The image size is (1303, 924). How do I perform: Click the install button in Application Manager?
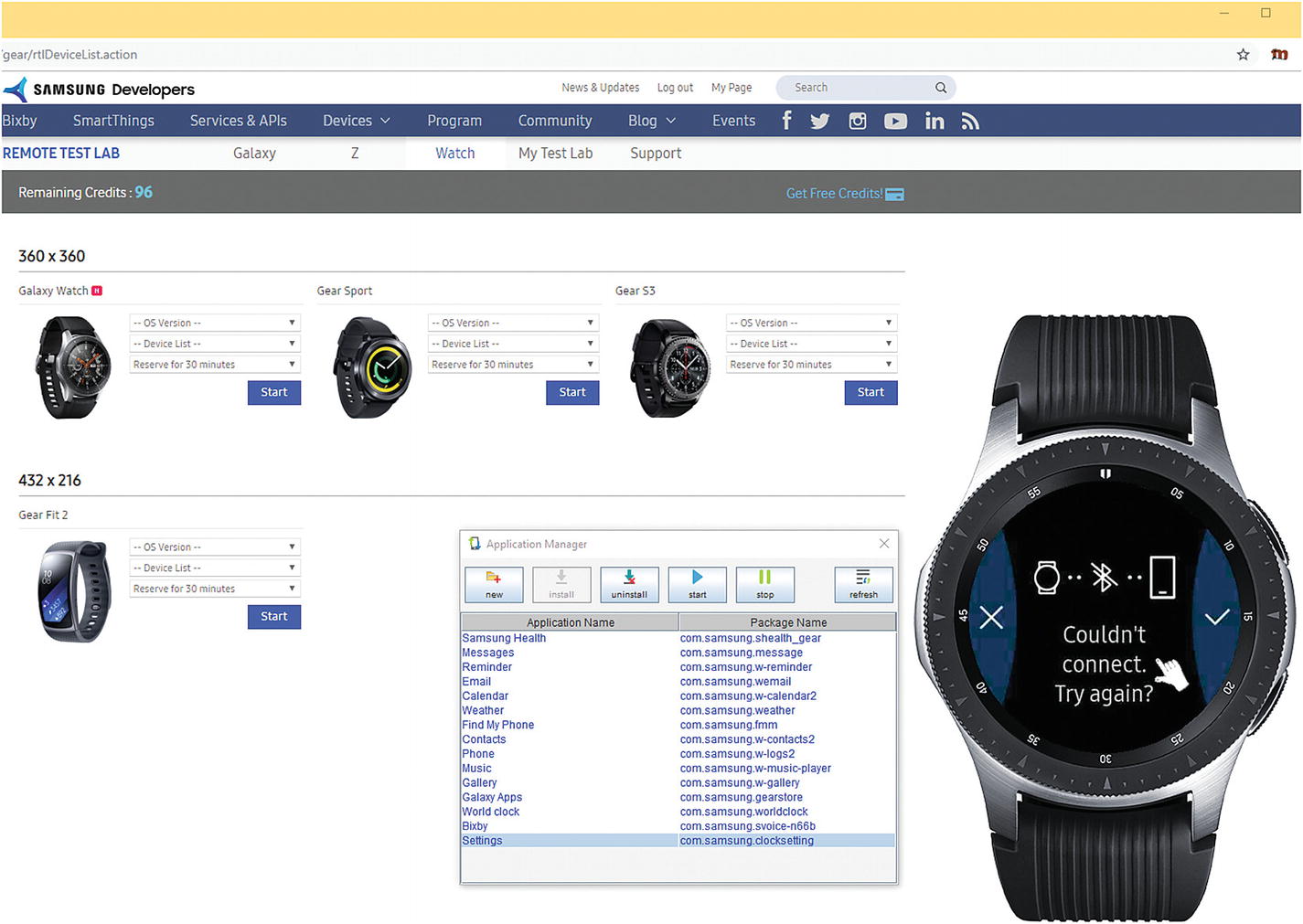tap(561, 584)
